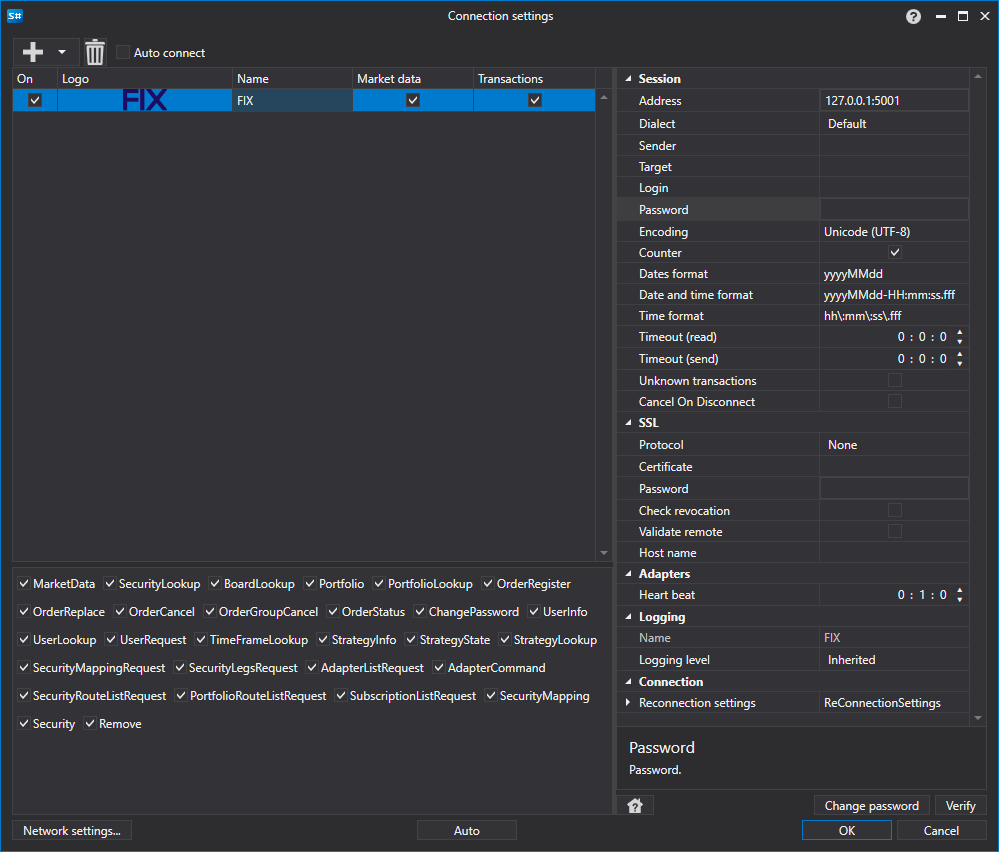The image size is (999, 852).
Task: Collapse the SSL section
Action: tap(628, 423)
